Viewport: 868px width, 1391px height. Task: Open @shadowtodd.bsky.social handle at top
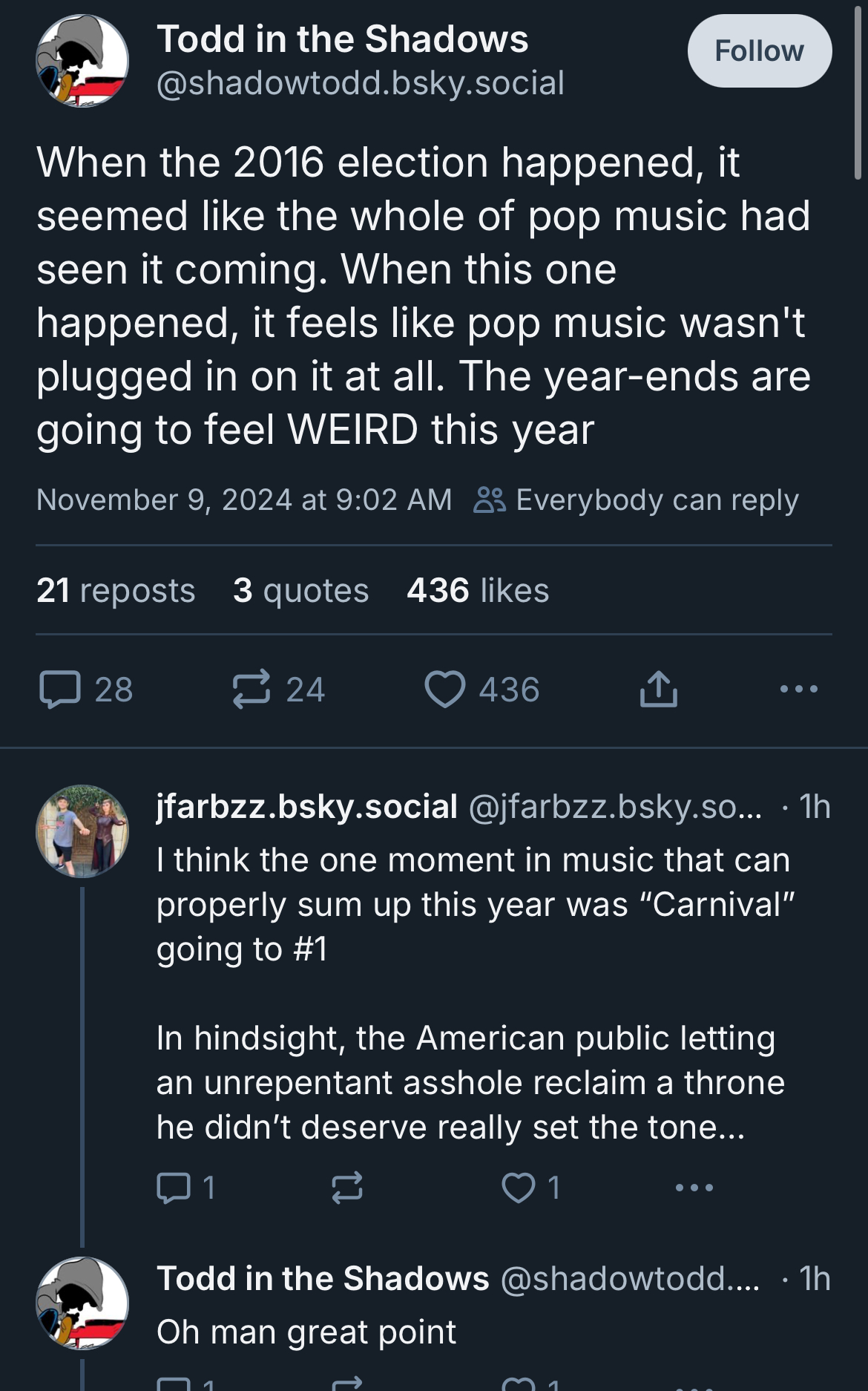(361, 83)
